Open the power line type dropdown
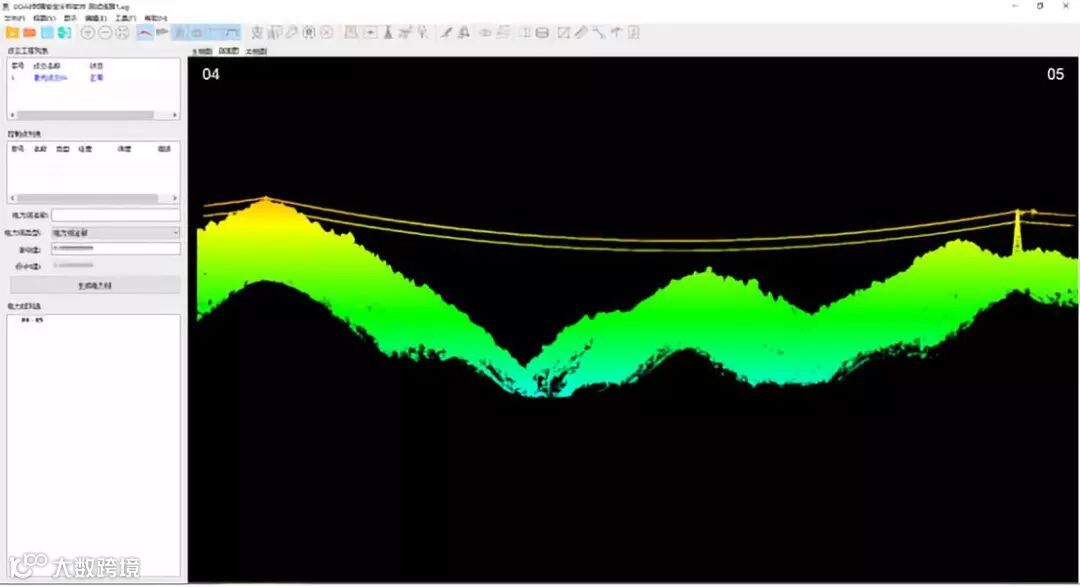The width and height of the screenshot is (1080, 587). click(x=116, y=233)
